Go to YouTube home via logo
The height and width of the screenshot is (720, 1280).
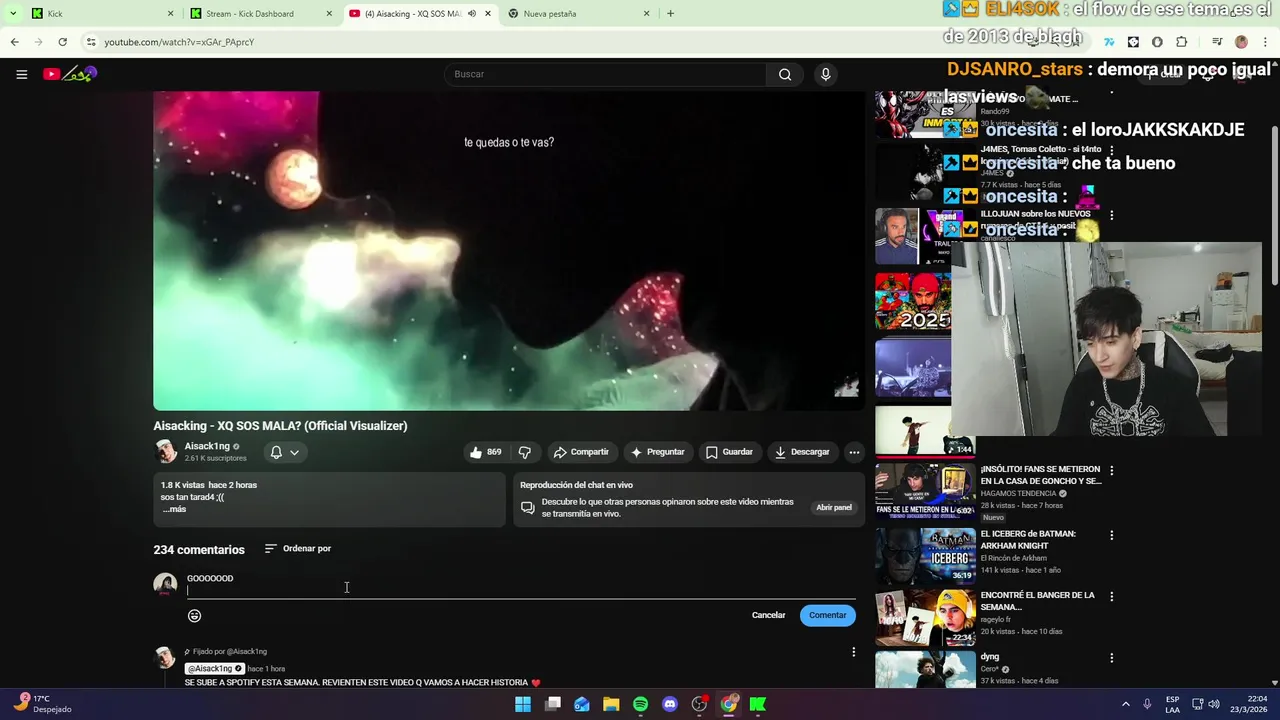click(70, 74)
